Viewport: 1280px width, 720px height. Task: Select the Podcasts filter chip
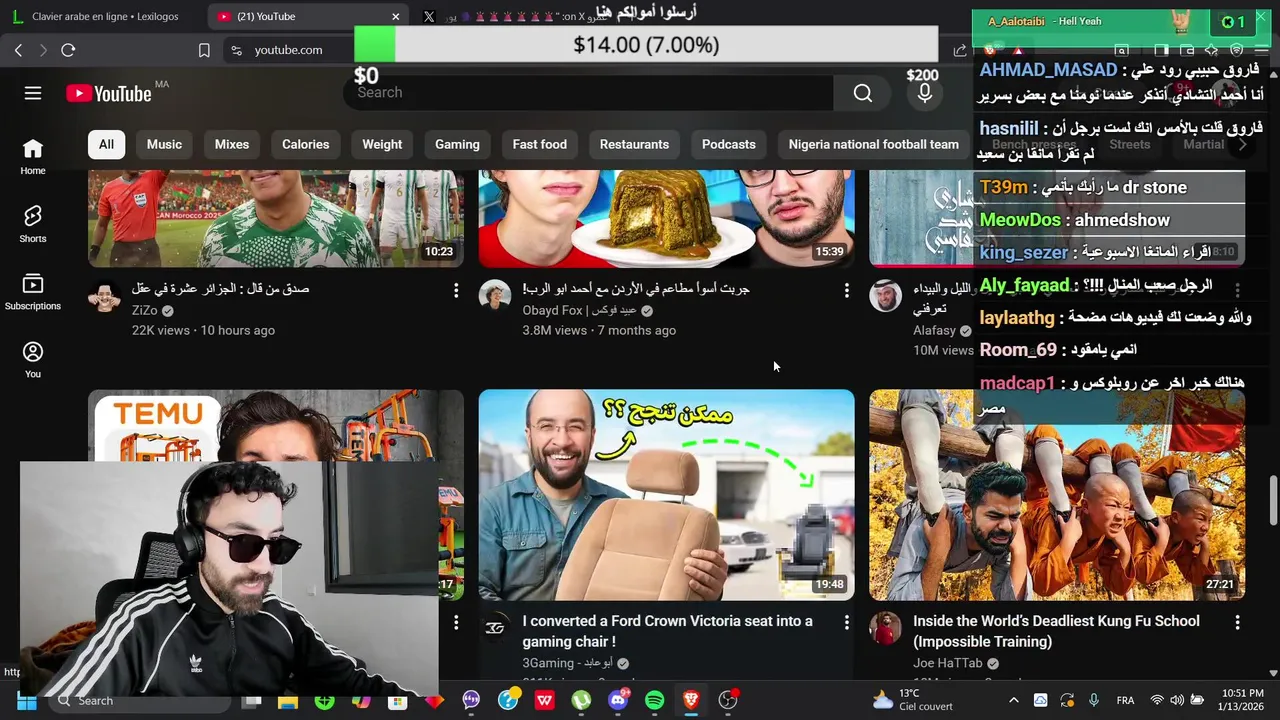tap(729, 144)
